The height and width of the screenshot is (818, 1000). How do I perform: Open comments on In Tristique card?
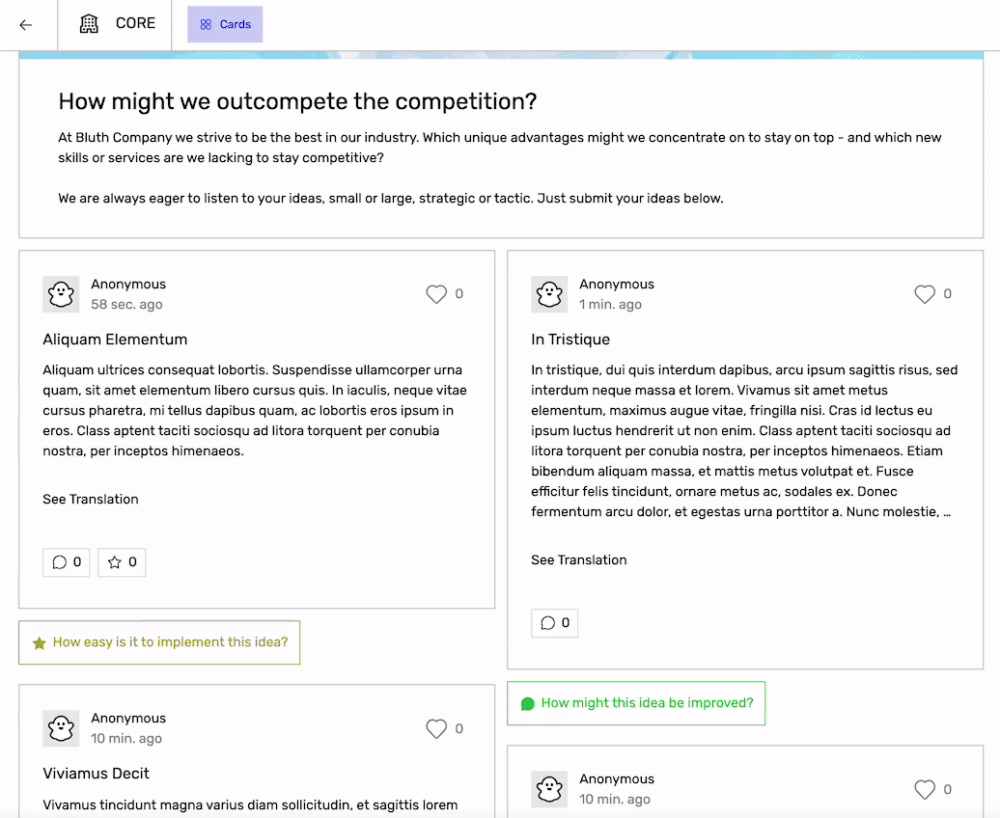tap(554, 623)
